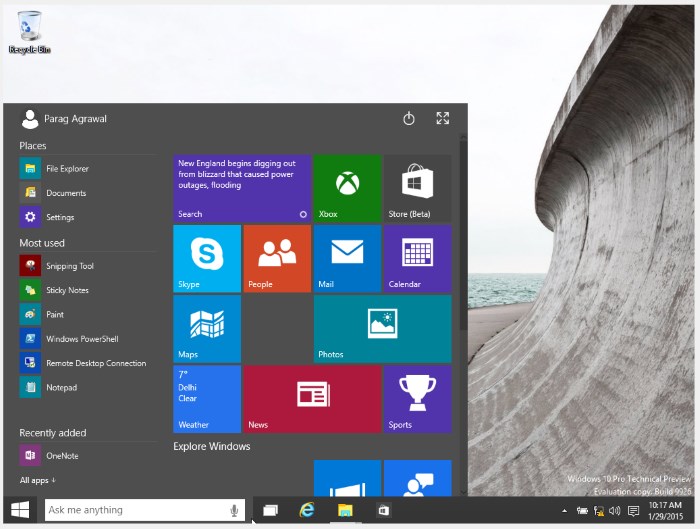700x529 pixels.
Task: Click the Parag Agrawal user avatar
Action: 30,119
